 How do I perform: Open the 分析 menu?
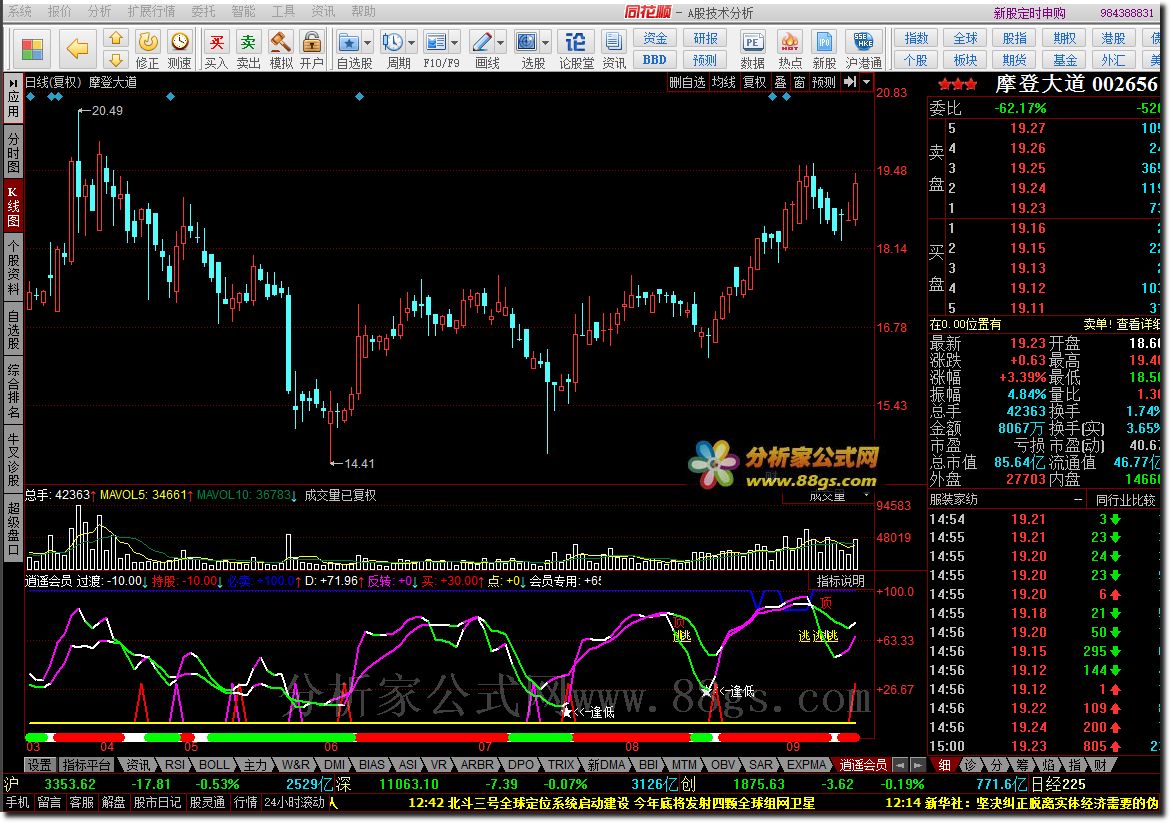[x=99, y=11]
